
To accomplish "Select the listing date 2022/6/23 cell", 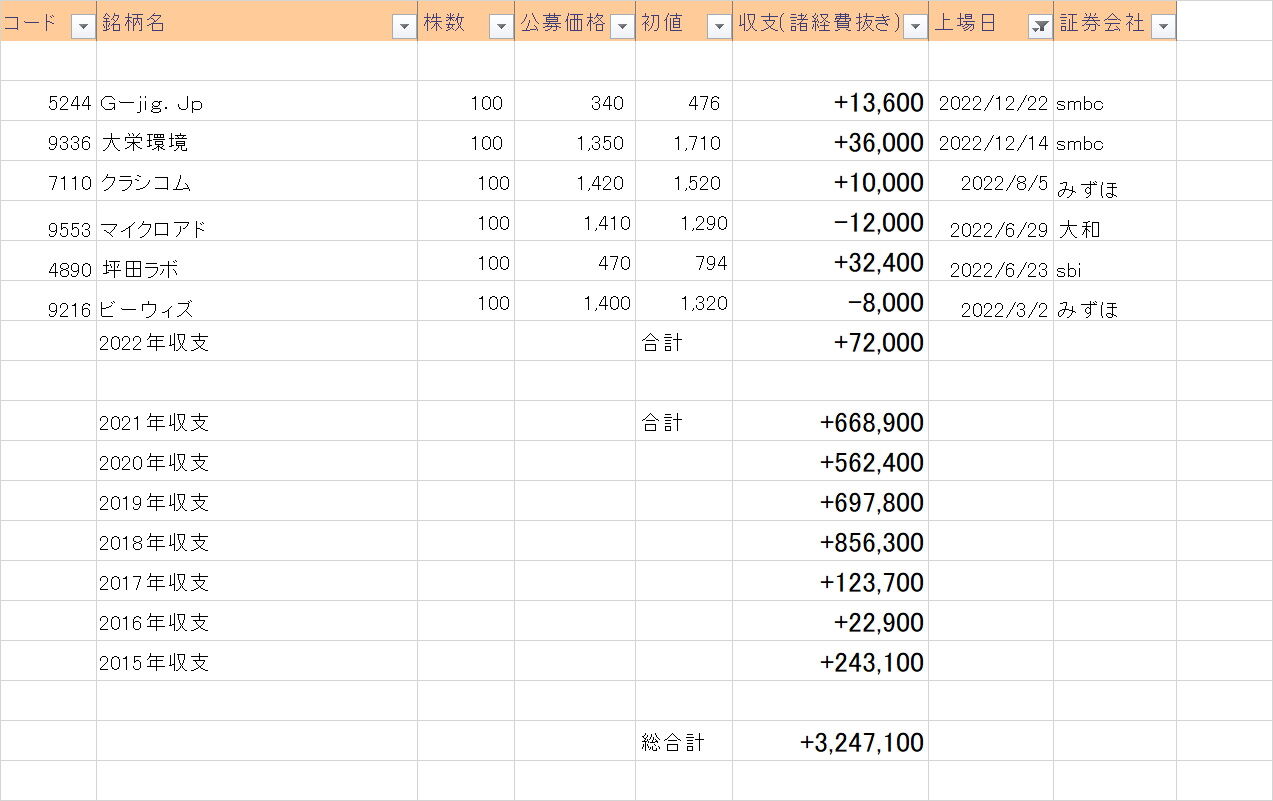I will [x=991, y=261].
